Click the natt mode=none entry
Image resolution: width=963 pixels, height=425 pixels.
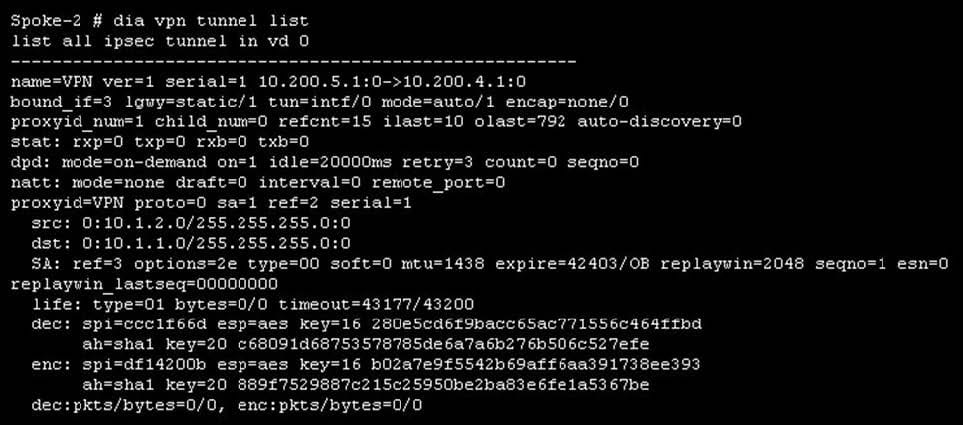pos(87,183)
